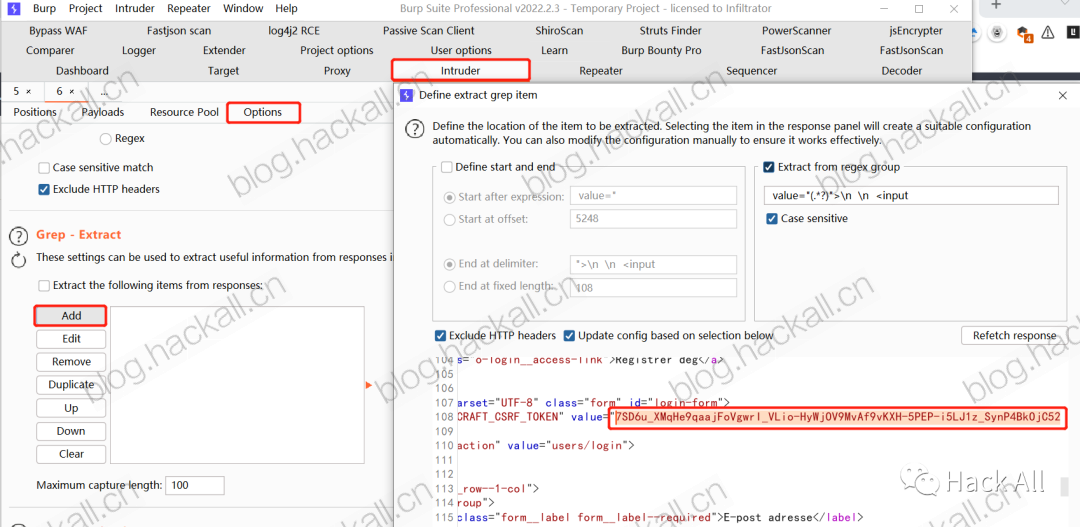Open the log4j2 RCE extension tab

point(294,31)
